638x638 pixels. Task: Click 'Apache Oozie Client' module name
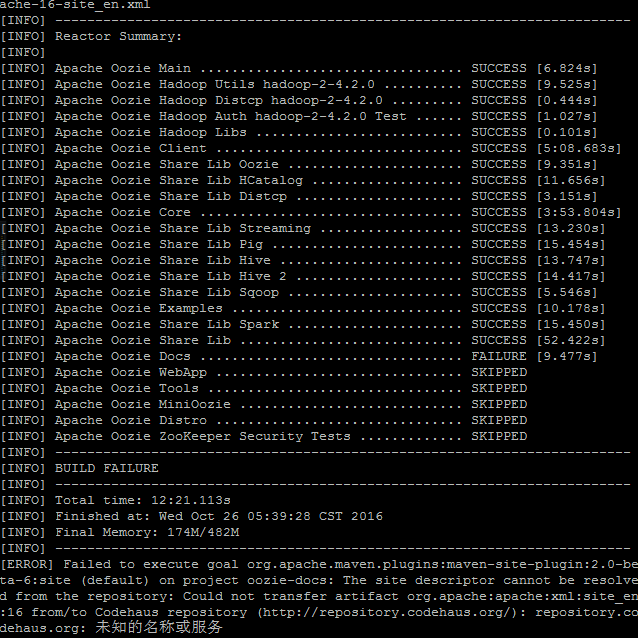click(131, 149)
